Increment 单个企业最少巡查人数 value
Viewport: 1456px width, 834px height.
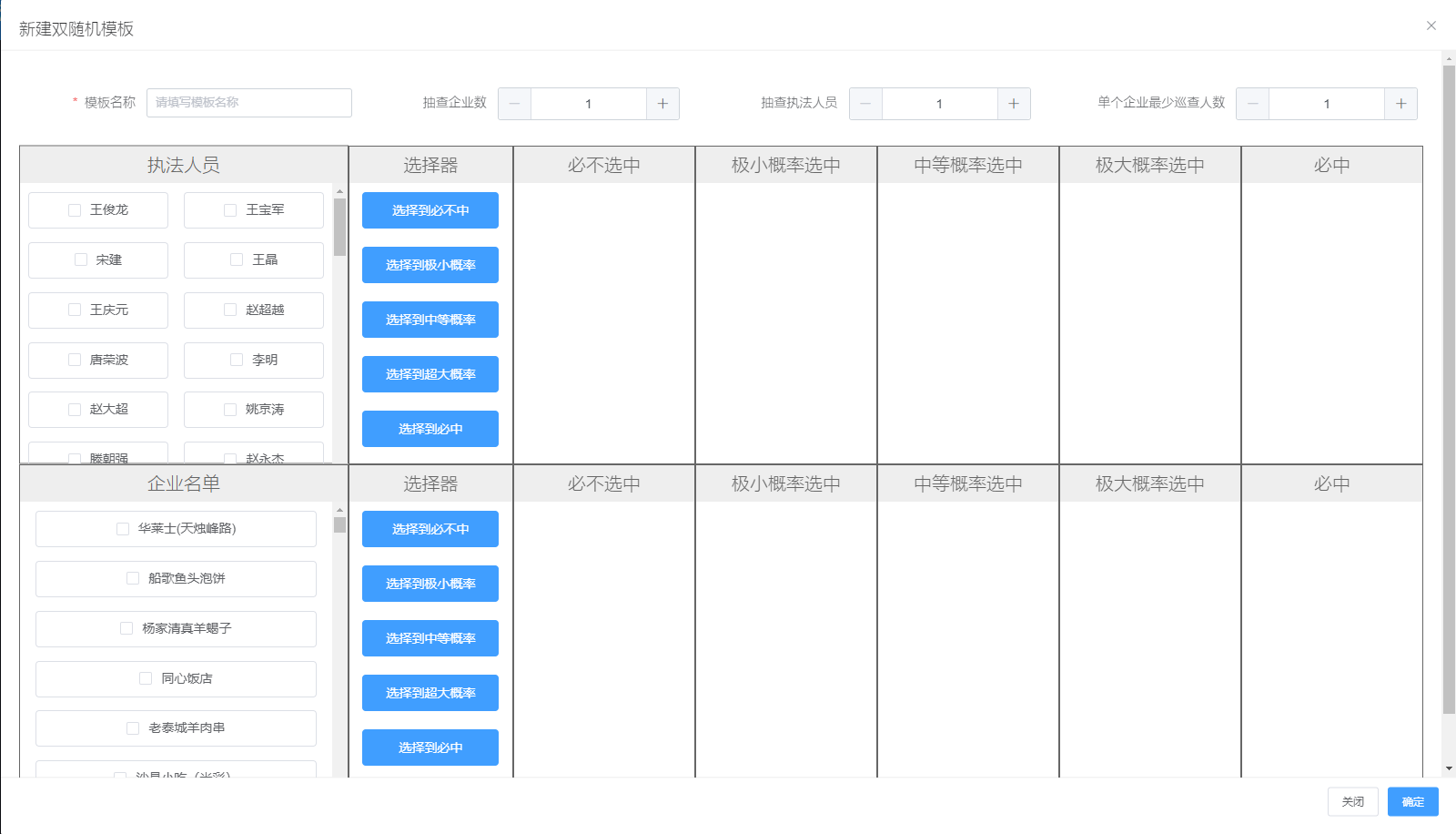[1400, 104]
